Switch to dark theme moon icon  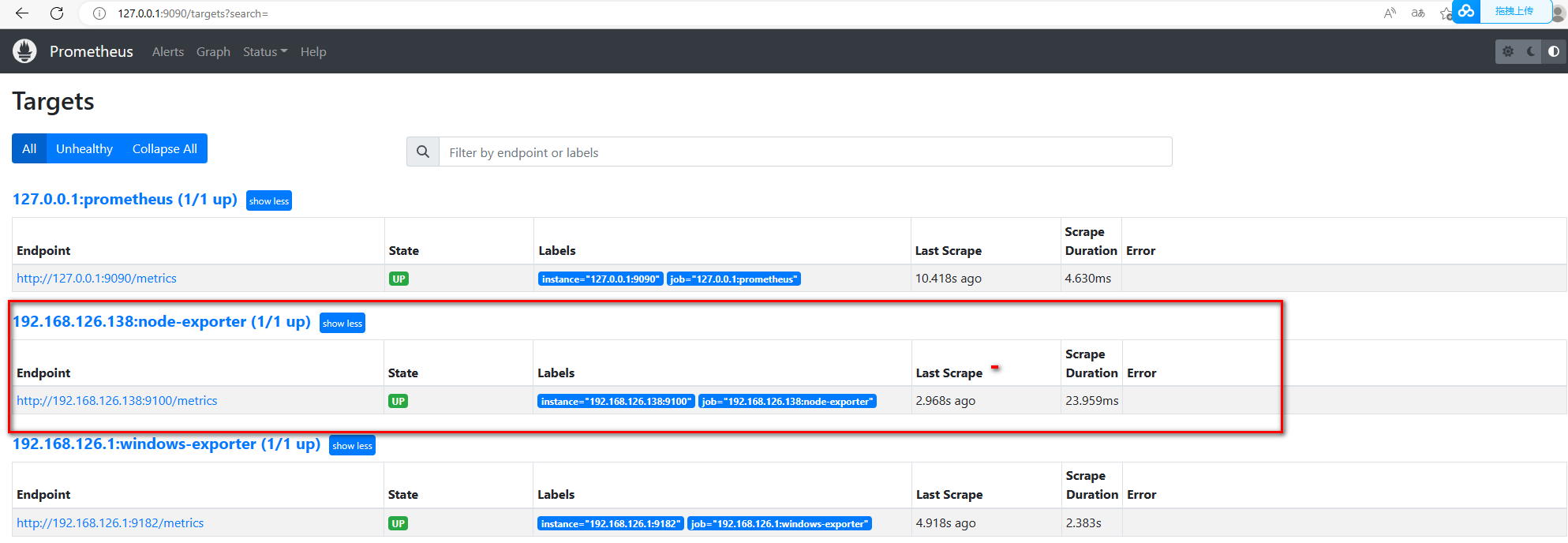pos(1531,51)
